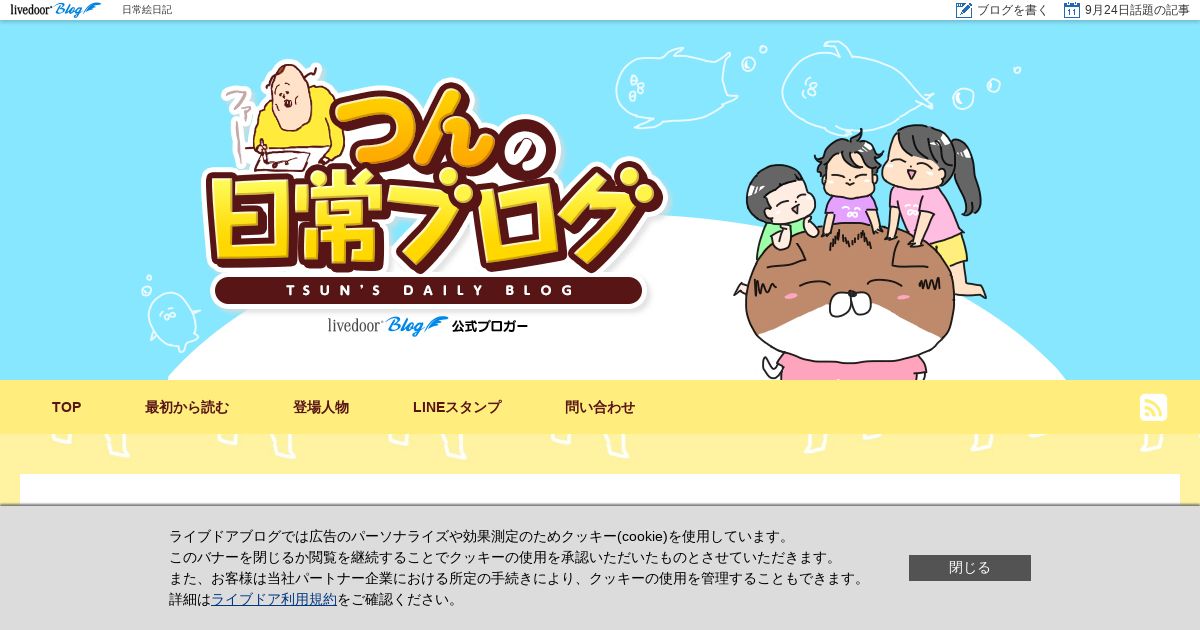Click the ブログを書く link

tap(1012, 10)
